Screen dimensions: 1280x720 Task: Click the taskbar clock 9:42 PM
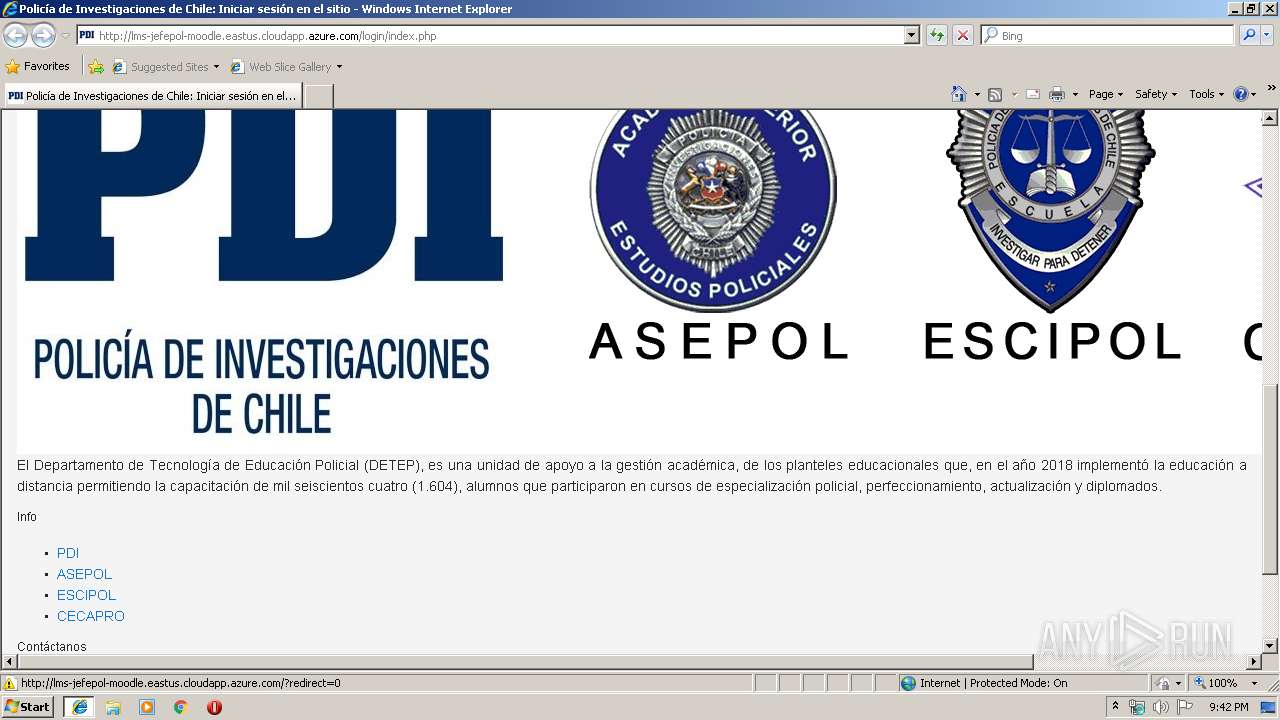(1228, 707)
